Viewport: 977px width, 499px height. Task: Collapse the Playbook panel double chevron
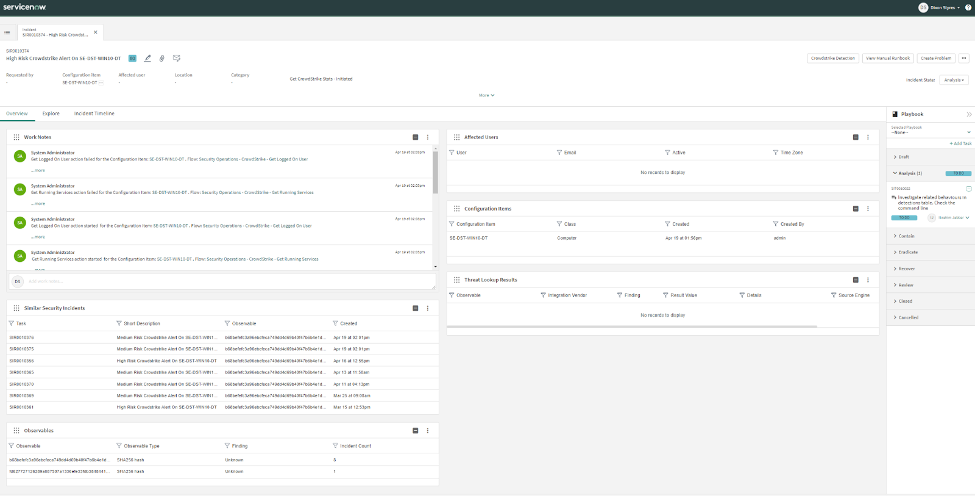click(x=969, y=115)
